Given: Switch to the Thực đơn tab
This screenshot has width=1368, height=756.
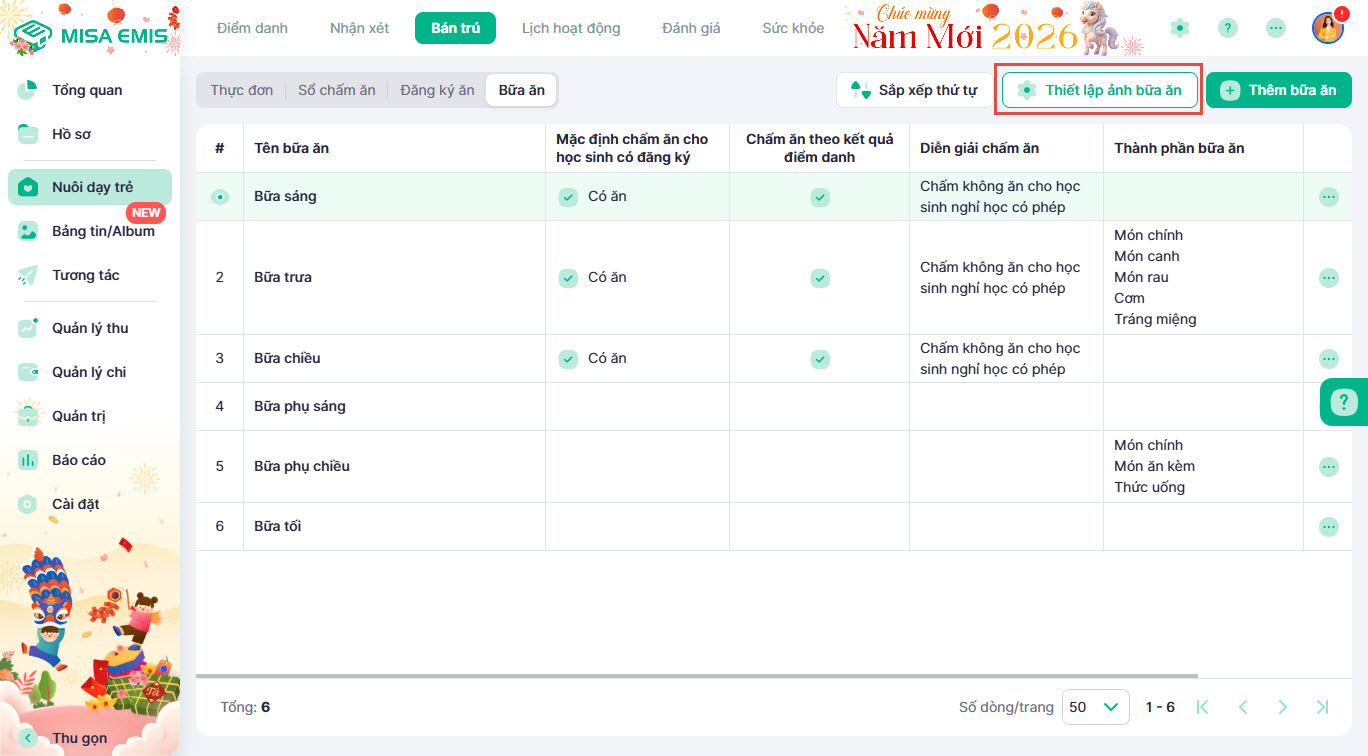Looking at the screenshot, I should coord(241,90).
